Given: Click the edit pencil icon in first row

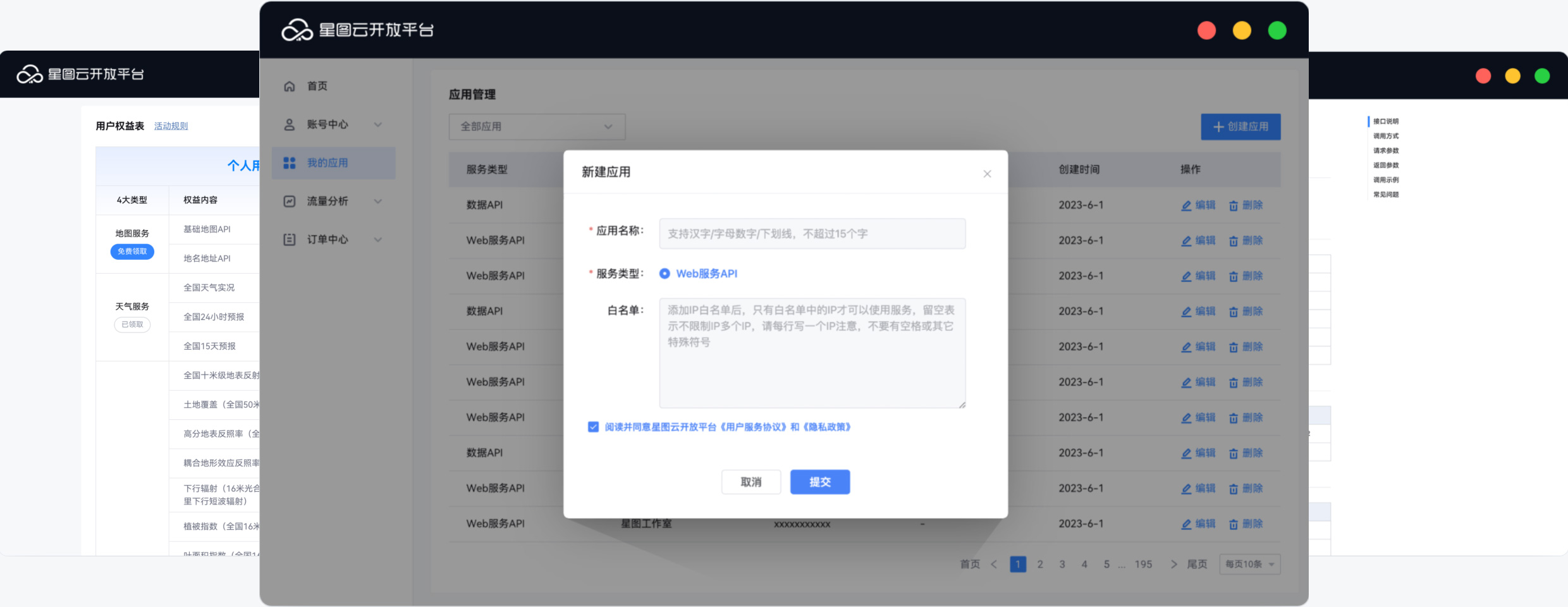Looking at the screenshot, I should [1186, 205].
